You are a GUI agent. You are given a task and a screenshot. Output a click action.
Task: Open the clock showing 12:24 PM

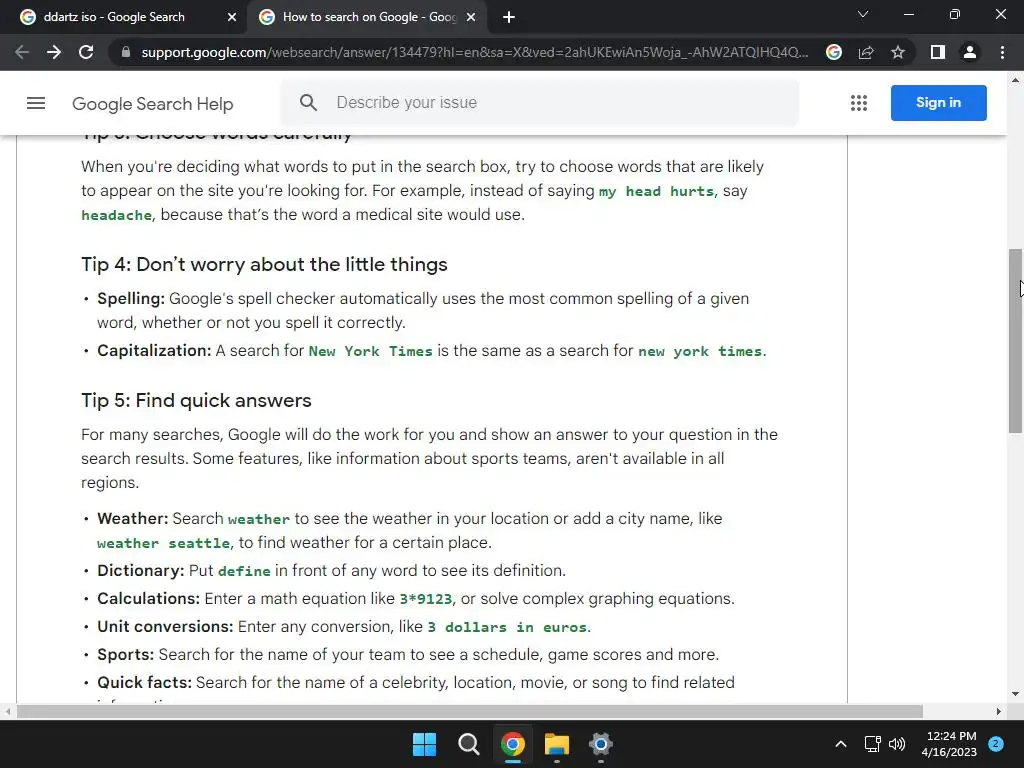[x=949, y=744]
